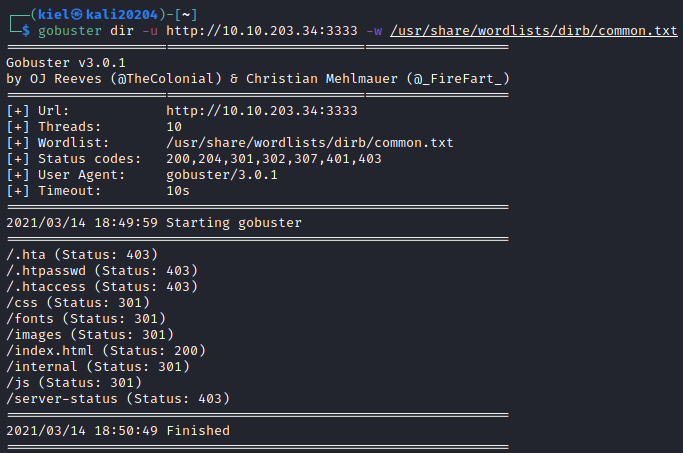Viewport: 683px width, 453px height.
Task: Click the Threads value 10
Action: [x=175, y=126]
